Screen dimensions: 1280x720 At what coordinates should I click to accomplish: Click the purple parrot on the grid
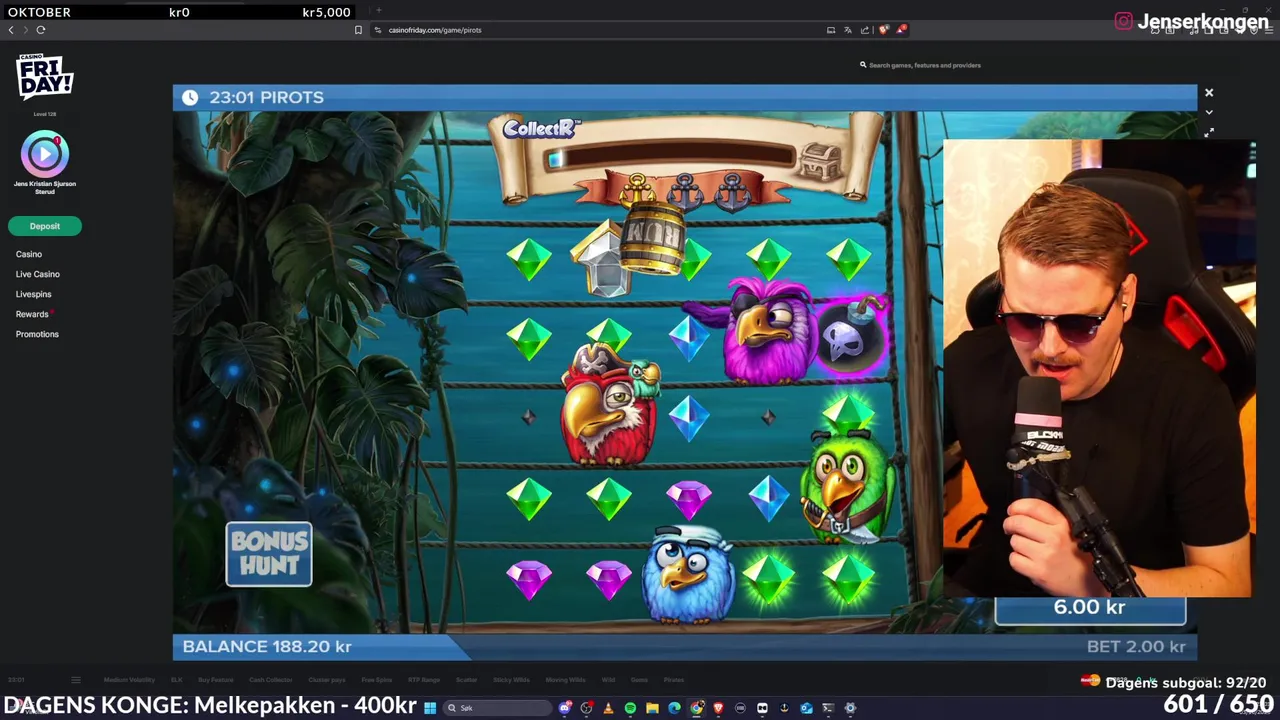[x=765, y=332]
